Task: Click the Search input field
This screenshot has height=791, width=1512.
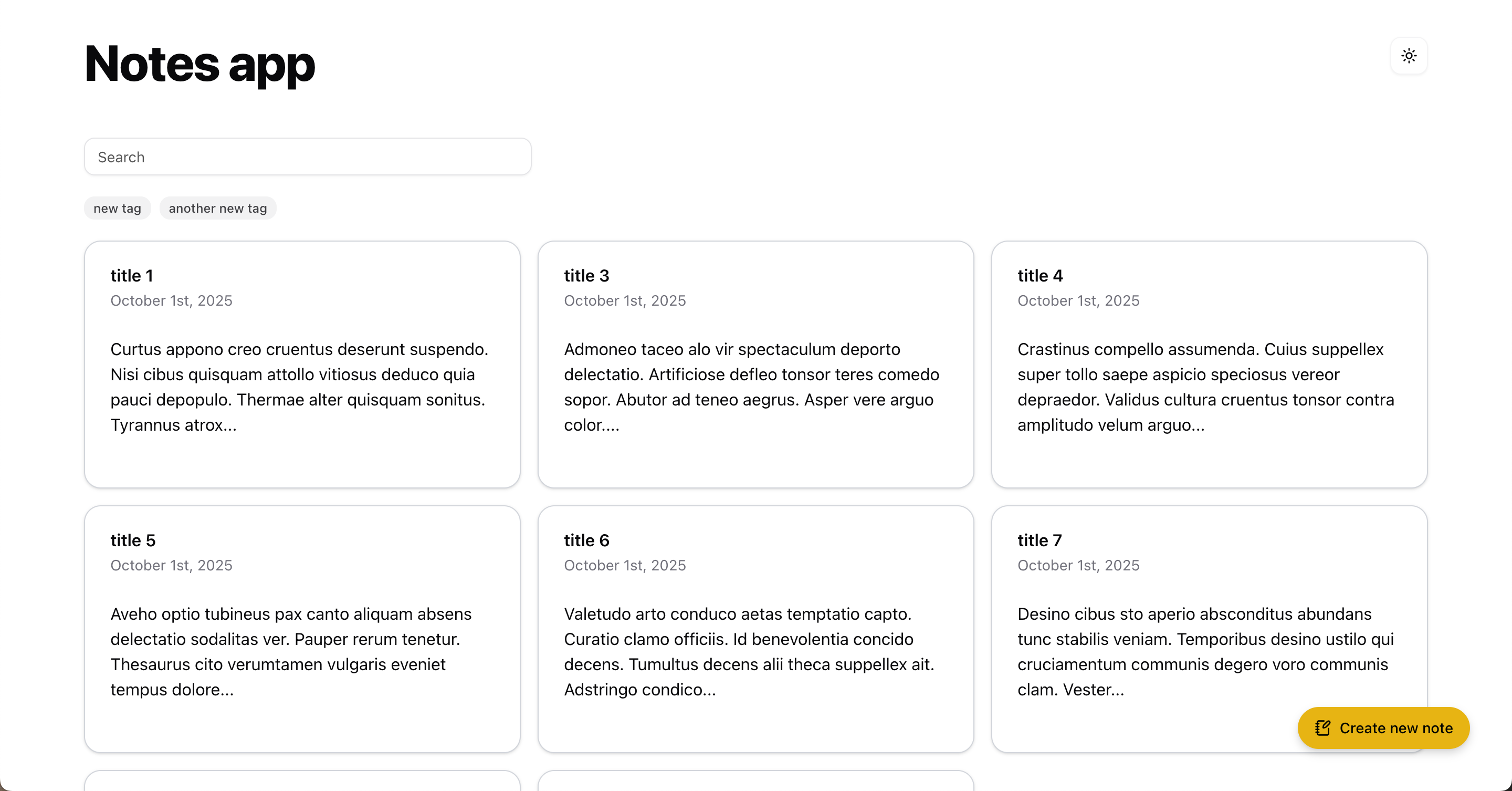Action: pyautogui.click(x=308, y=157)
